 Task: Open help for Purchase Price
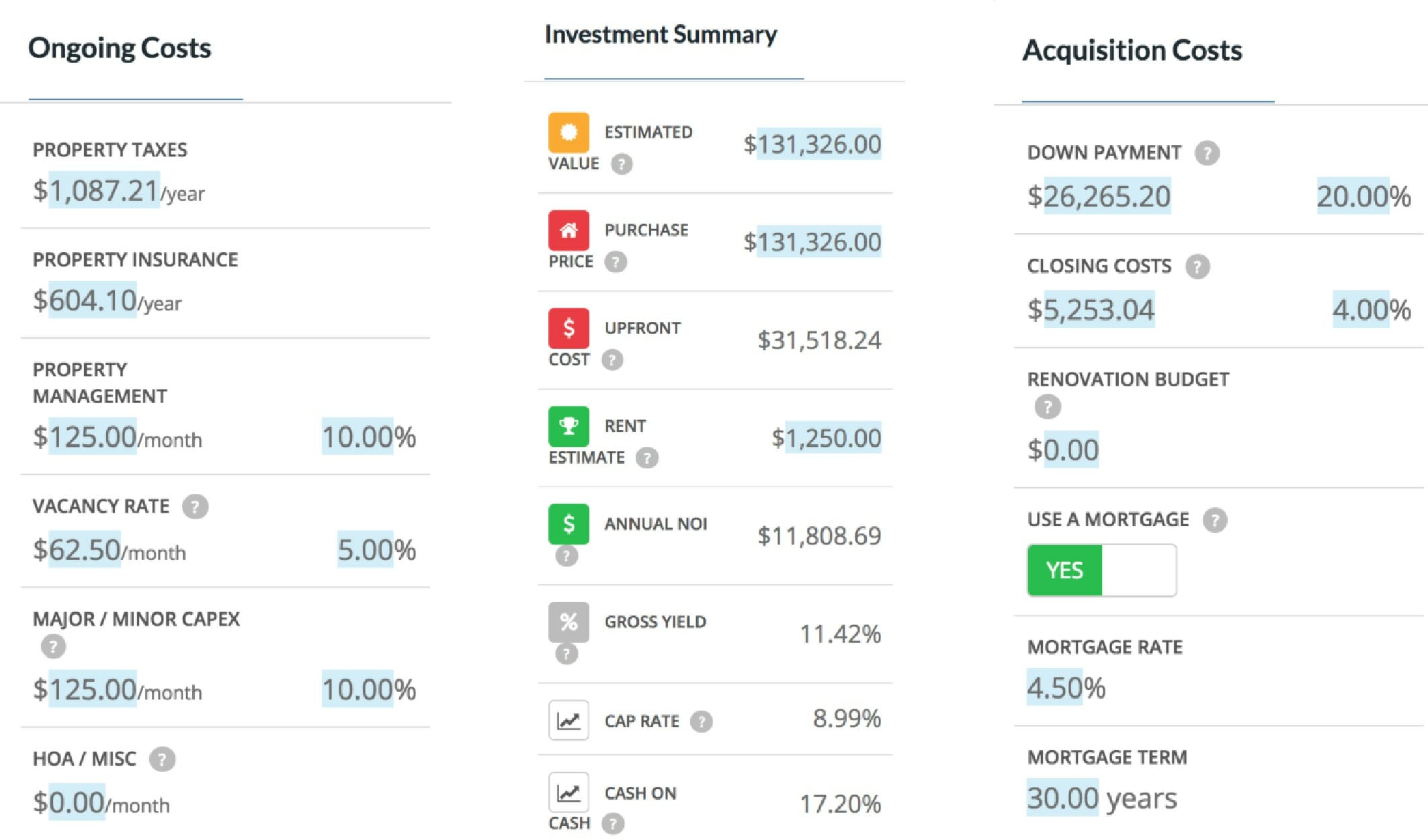click(x=616, y=262)
